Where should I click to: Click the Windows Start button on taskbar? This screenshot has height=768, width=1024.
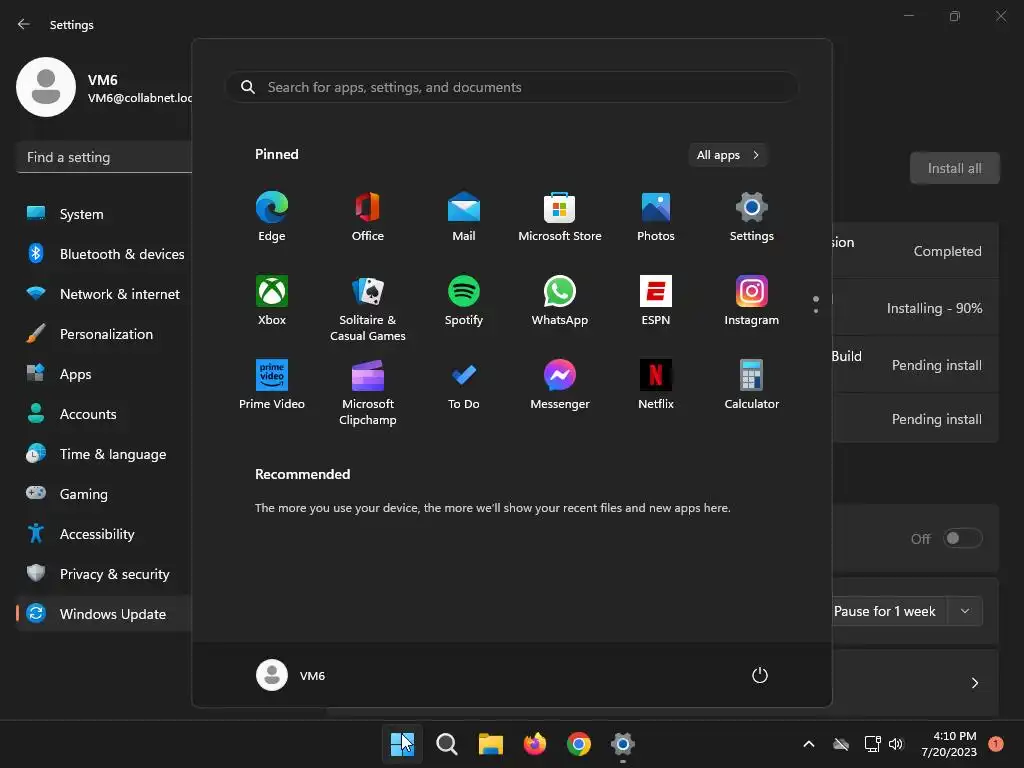pos(402,743)
